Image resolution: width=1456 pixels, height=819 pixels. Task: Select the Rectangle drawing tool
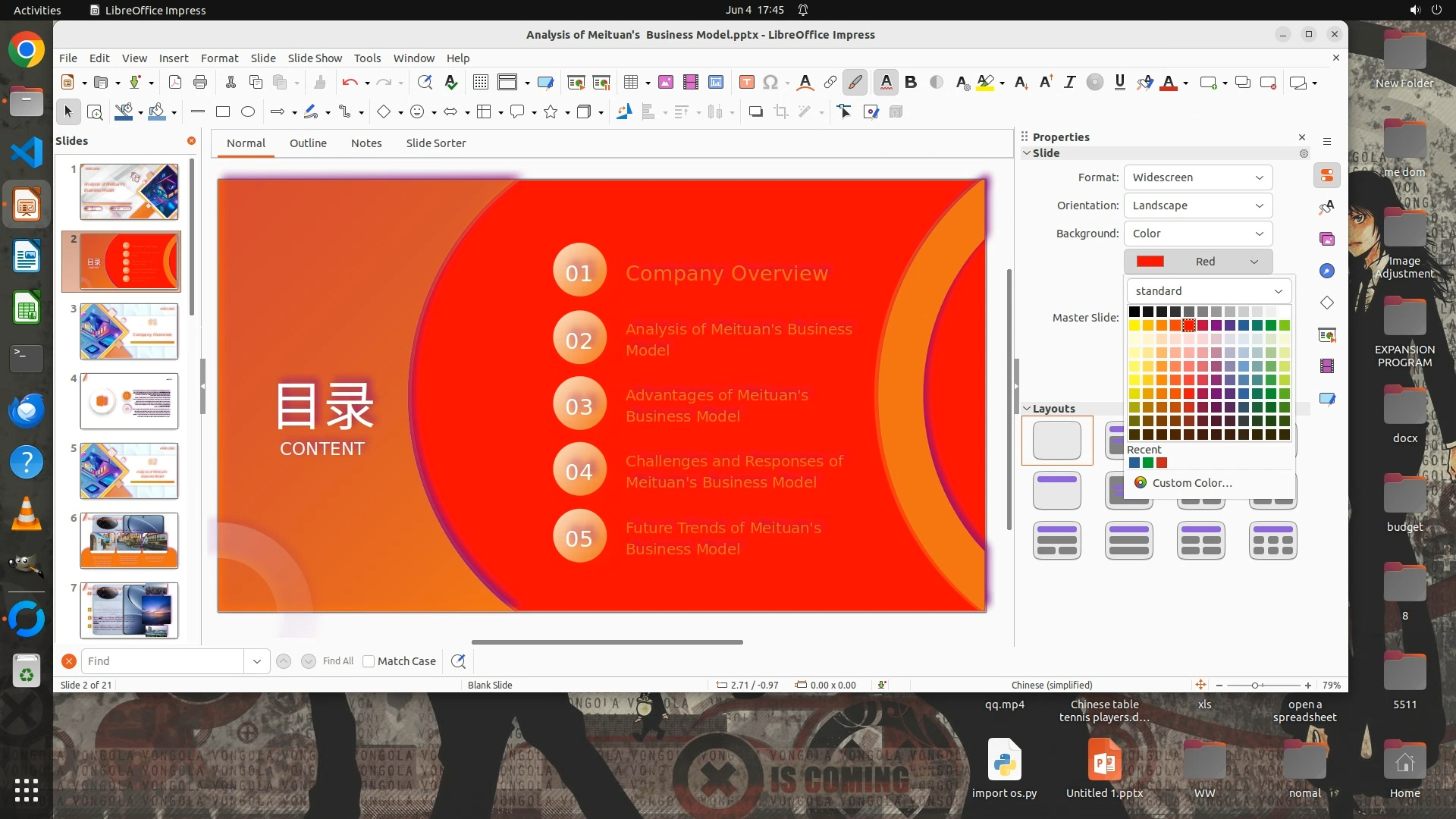(223, 112)
